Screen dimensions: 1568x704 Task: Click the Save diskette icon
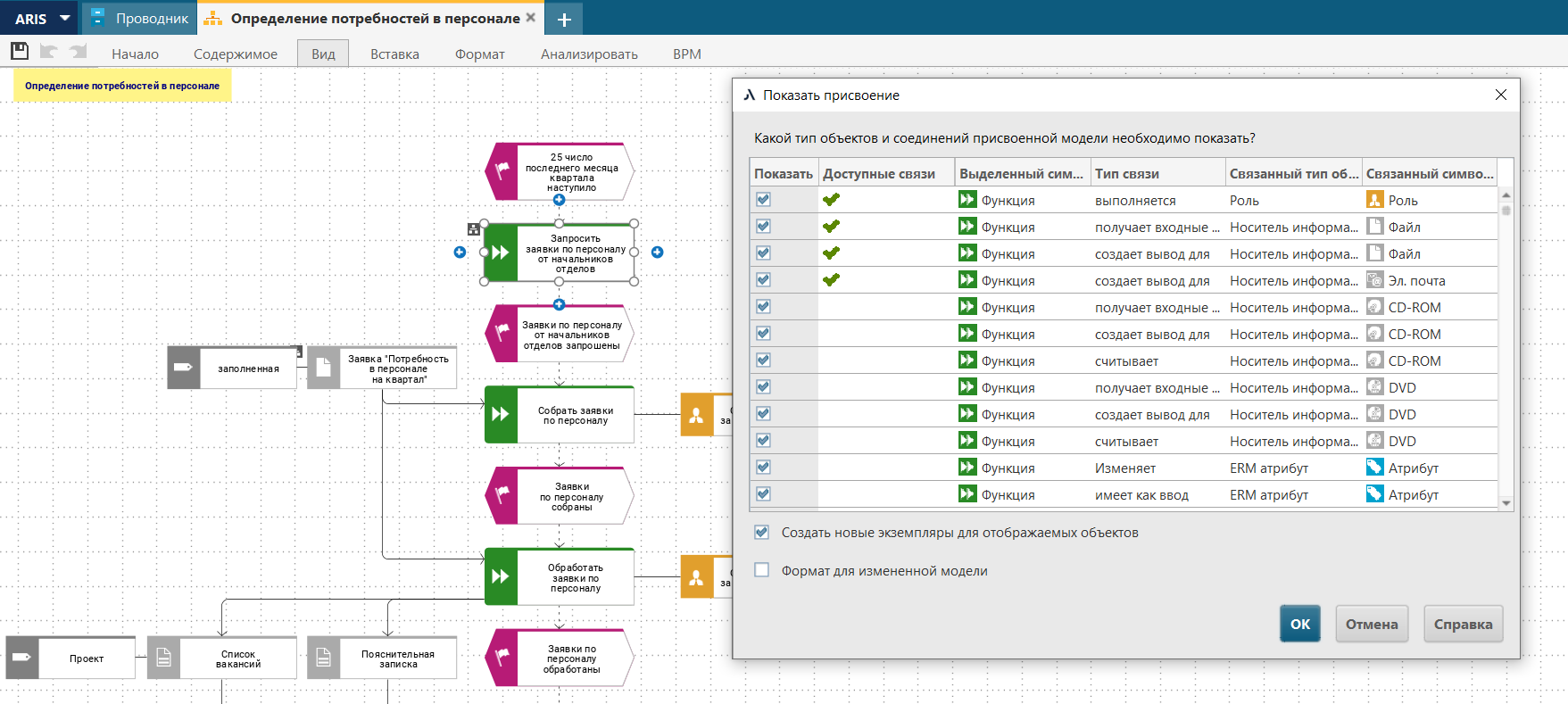(x=20, y=52)
